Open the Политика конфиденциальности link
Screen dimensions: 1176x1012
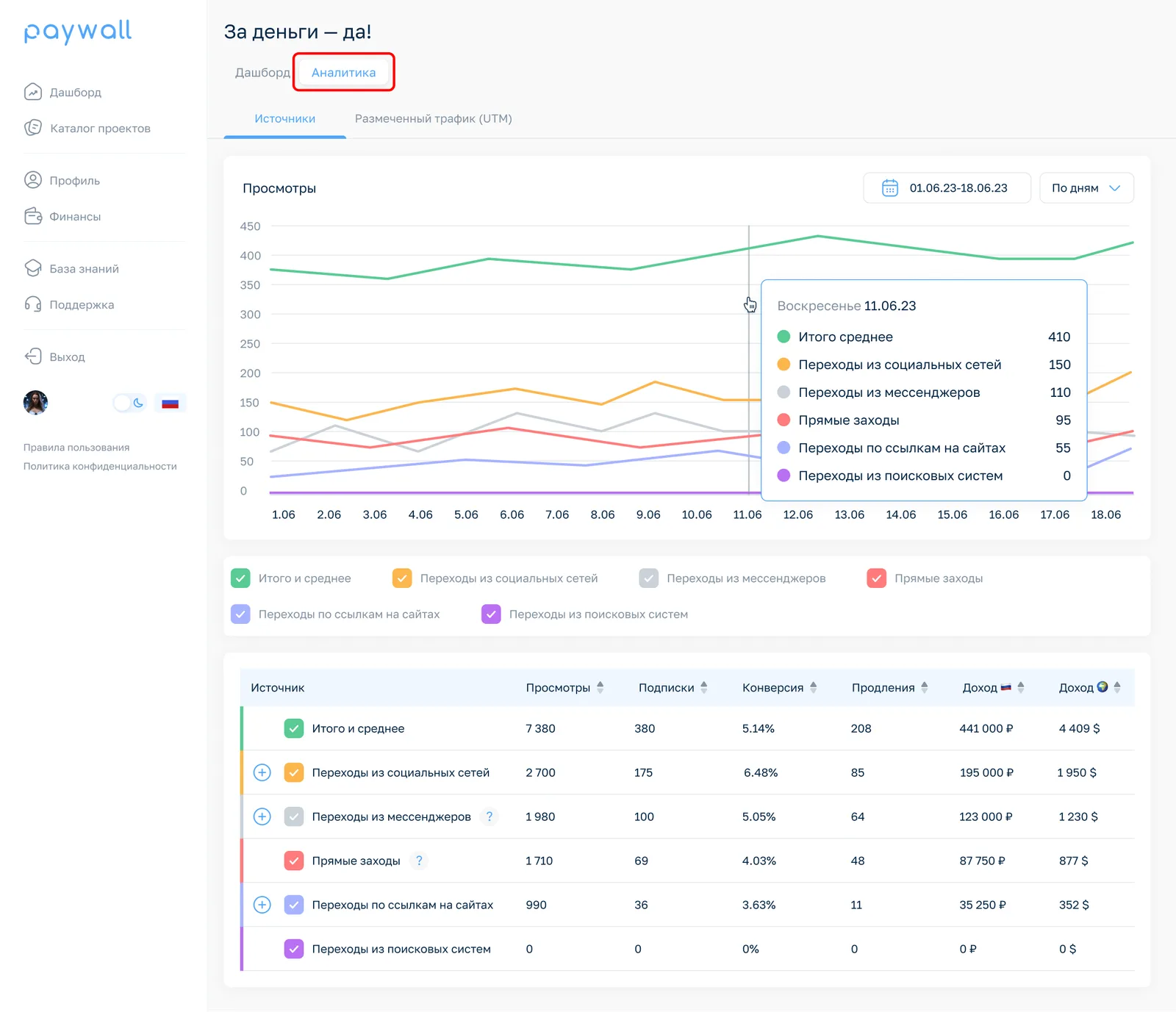[100, 466]
